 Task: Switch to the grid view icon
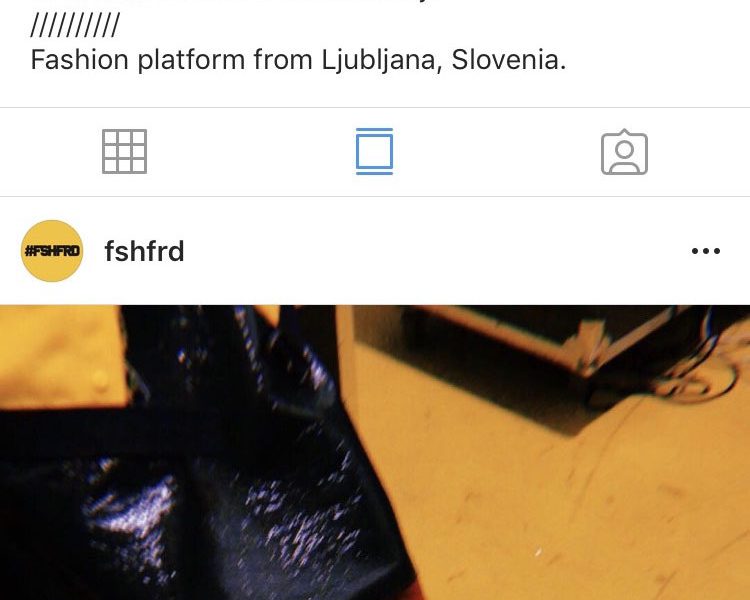(124, 151)
